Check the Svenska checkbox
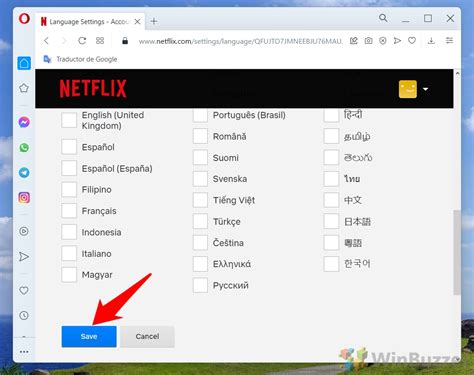This screenshot has width=474, height=375. (x=200, y=179)
